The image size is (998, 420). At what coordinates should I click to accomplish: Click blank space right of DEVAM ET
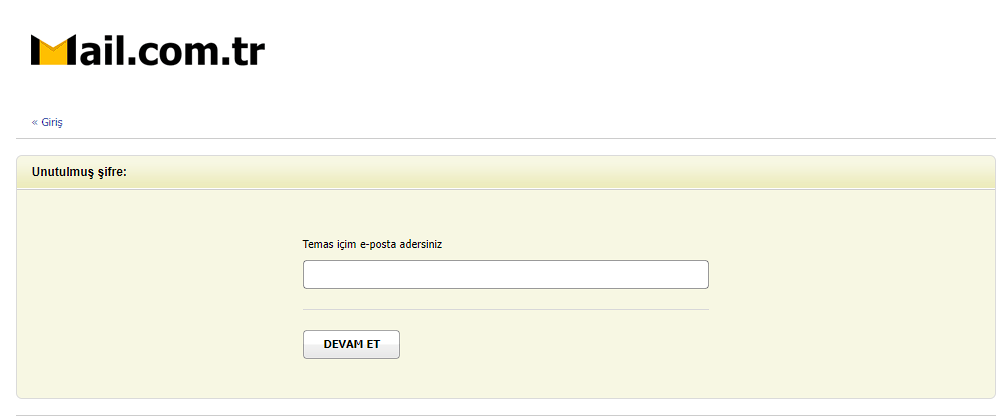click(550, 344)
